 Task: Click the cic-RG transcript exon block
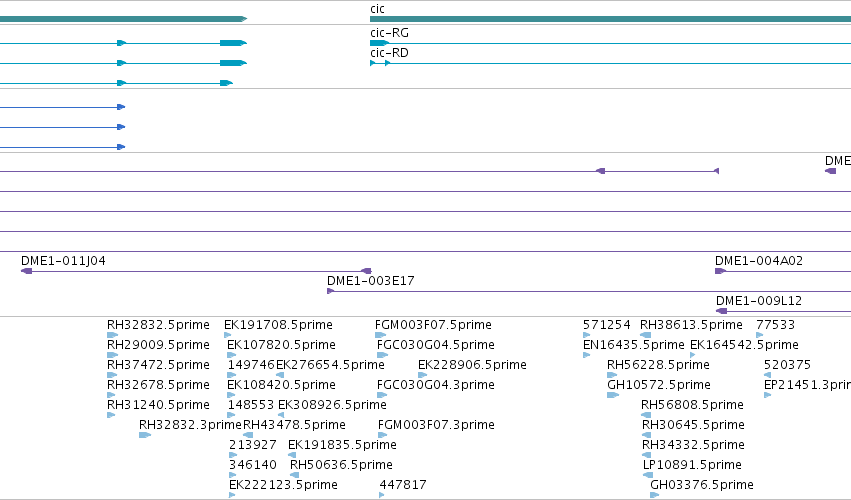379,43
